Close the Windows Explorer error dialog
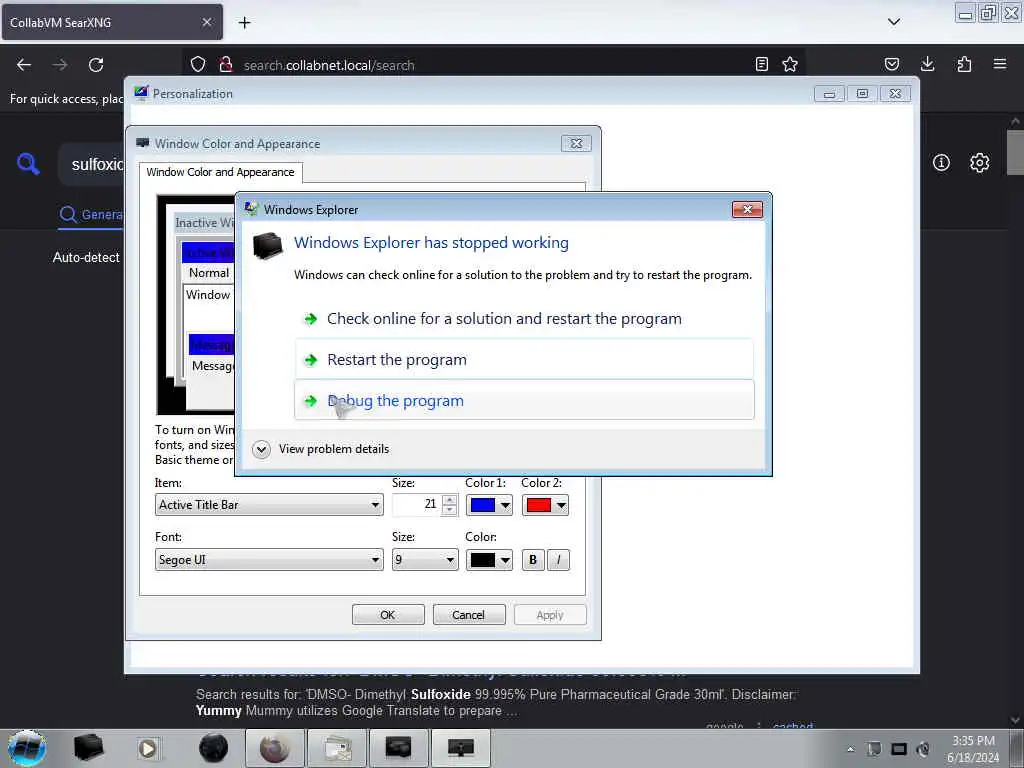 (747, 209)
